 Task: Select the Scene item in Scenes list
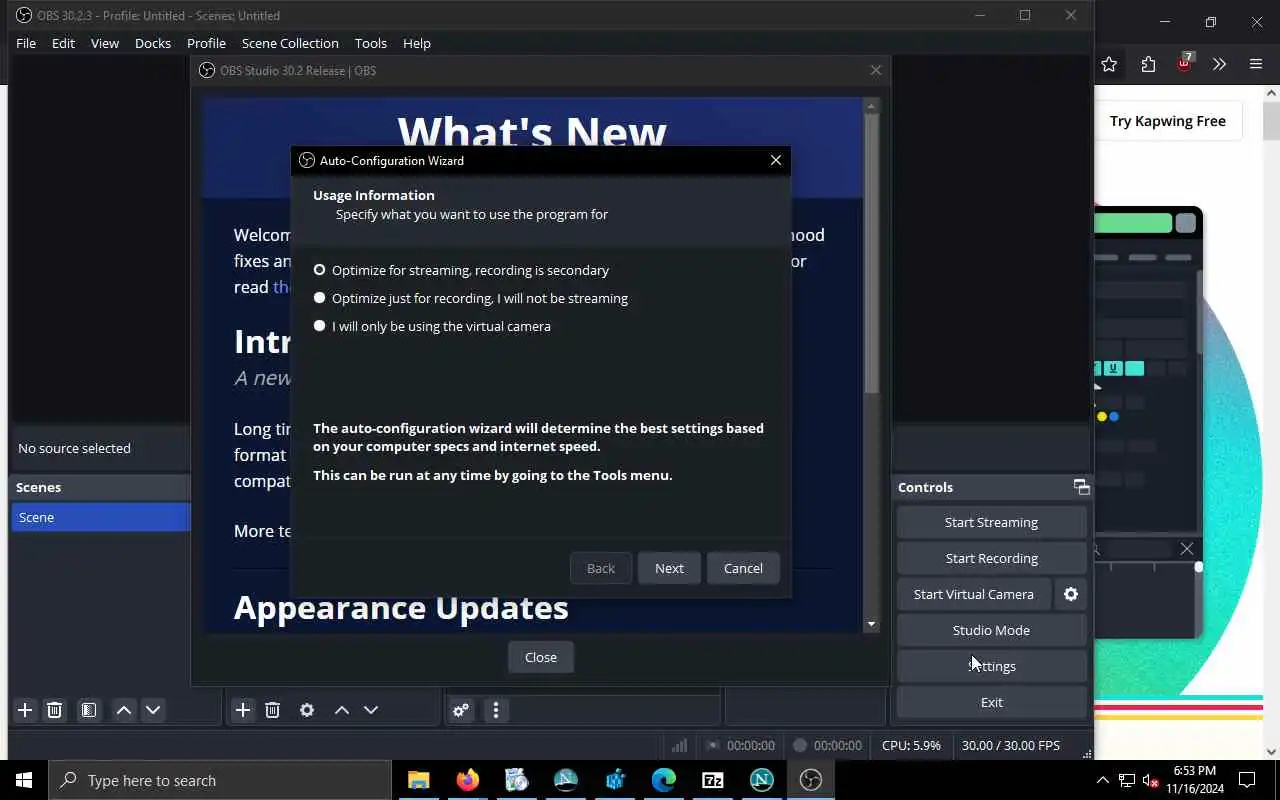point(100,517)
